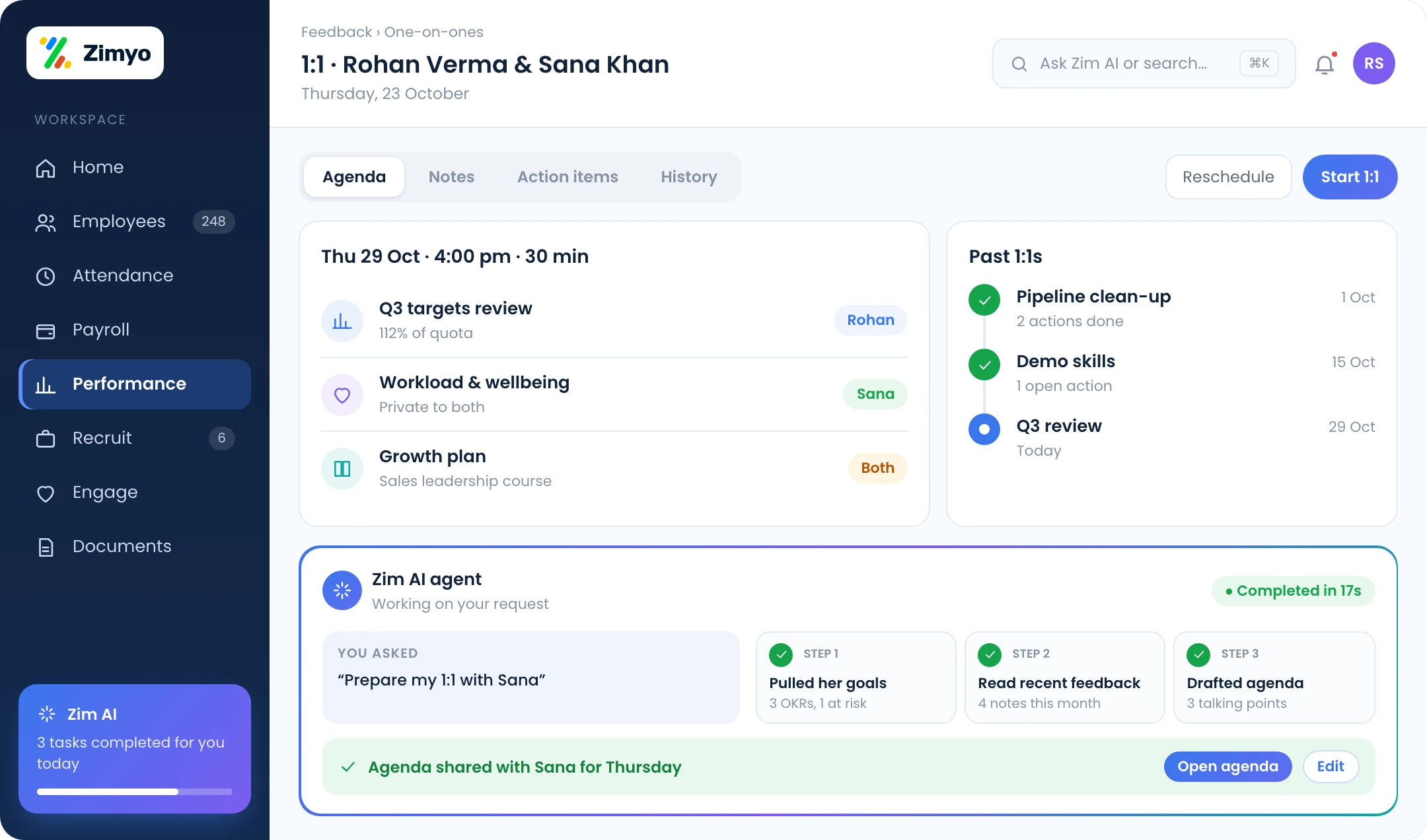Click the Zimyo logo
1427x840 pixels.
pyautogui.click(x=95, y=53)
